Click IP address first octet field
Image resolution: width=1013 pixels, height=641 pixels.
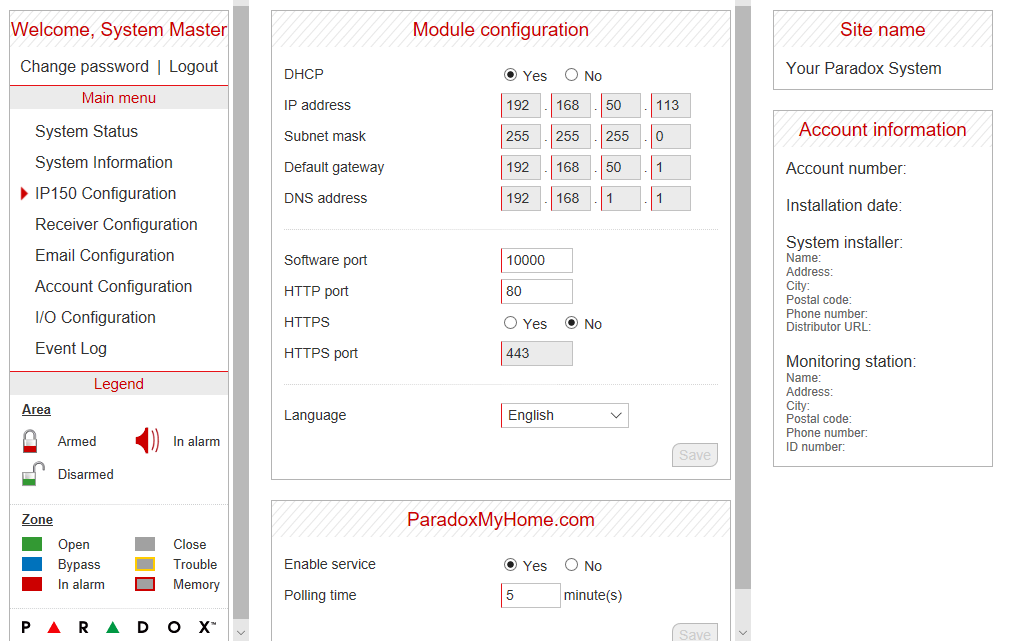click(521, 105)
